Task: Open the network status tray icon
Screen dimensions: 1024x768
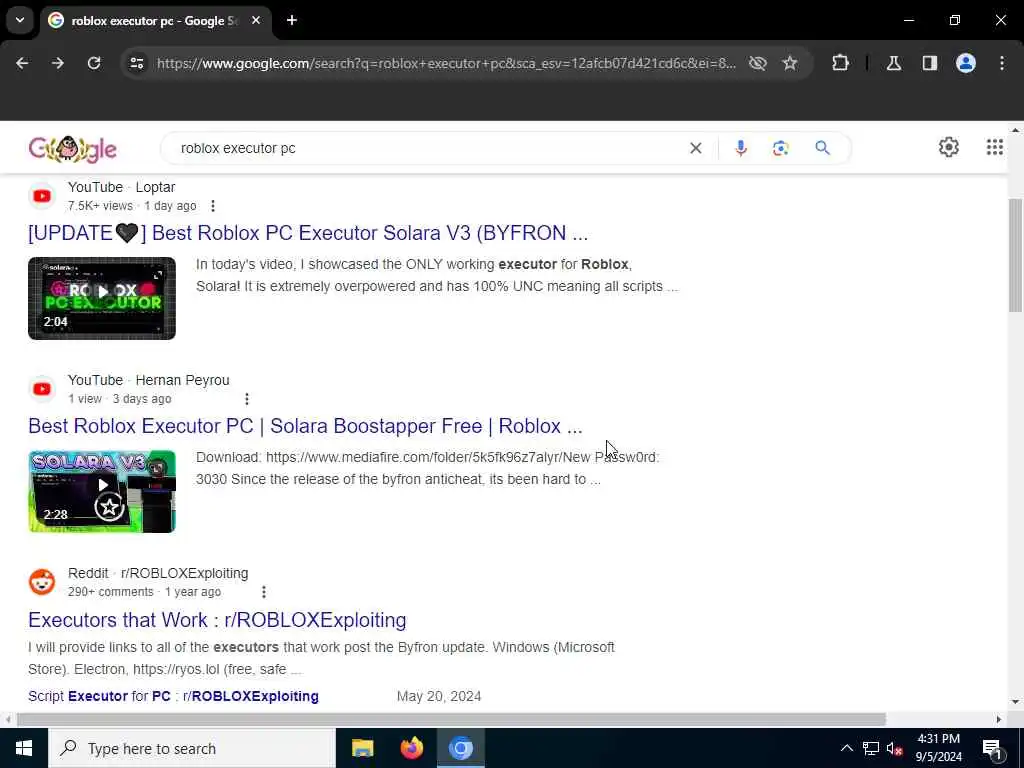Action: [871, 748]
